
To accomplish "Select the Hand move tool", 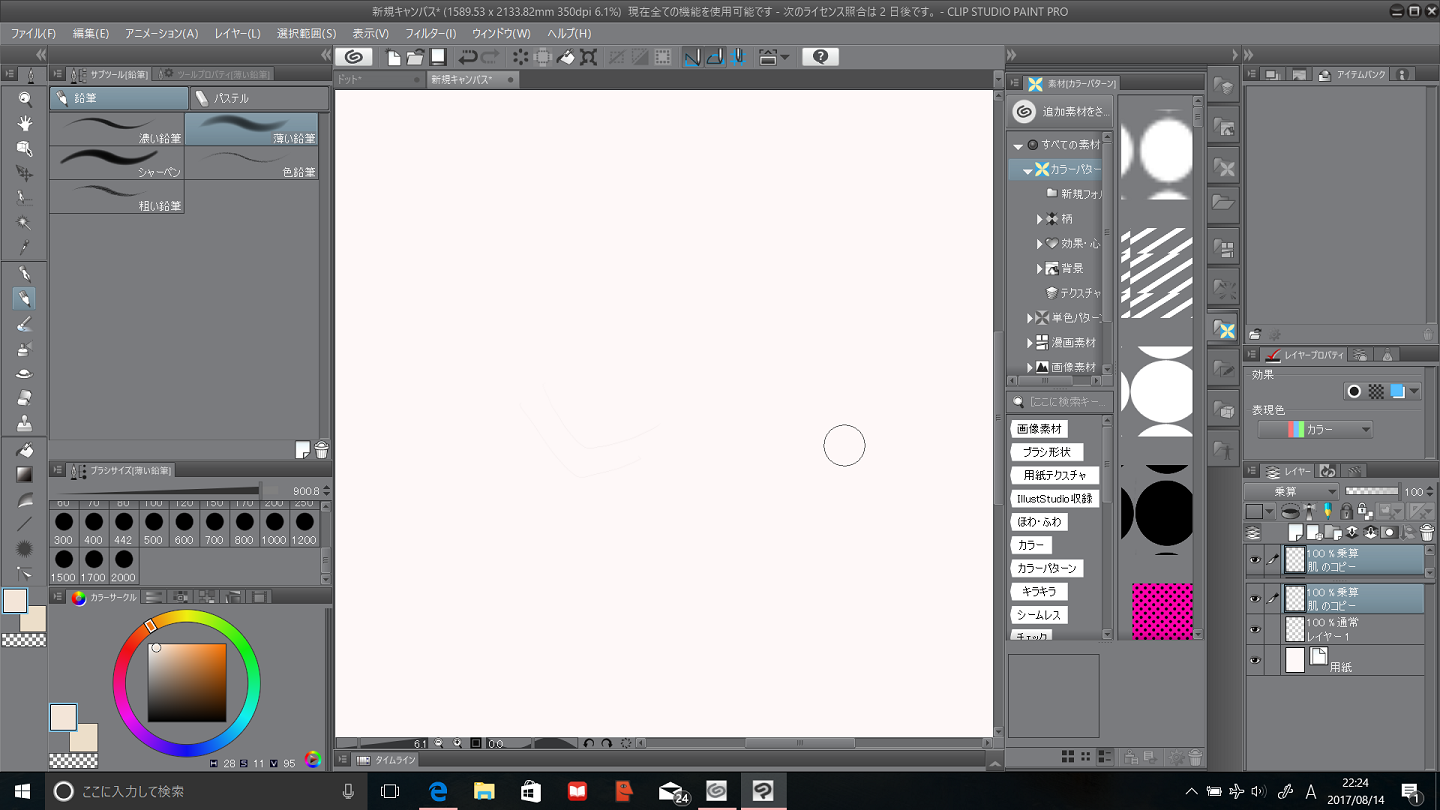I will pyautogui.click(x=25, y=124).
